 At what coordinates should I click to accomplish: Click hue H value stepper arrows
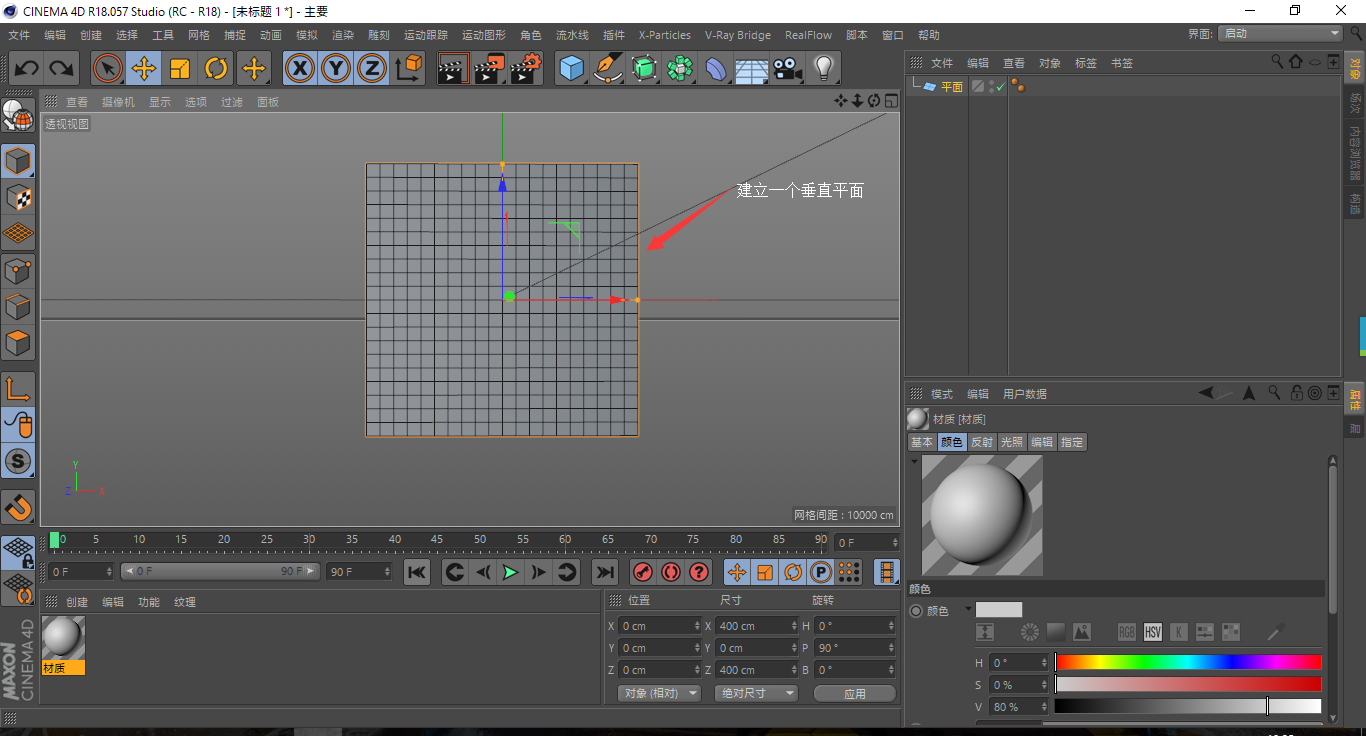point(1045,663)
